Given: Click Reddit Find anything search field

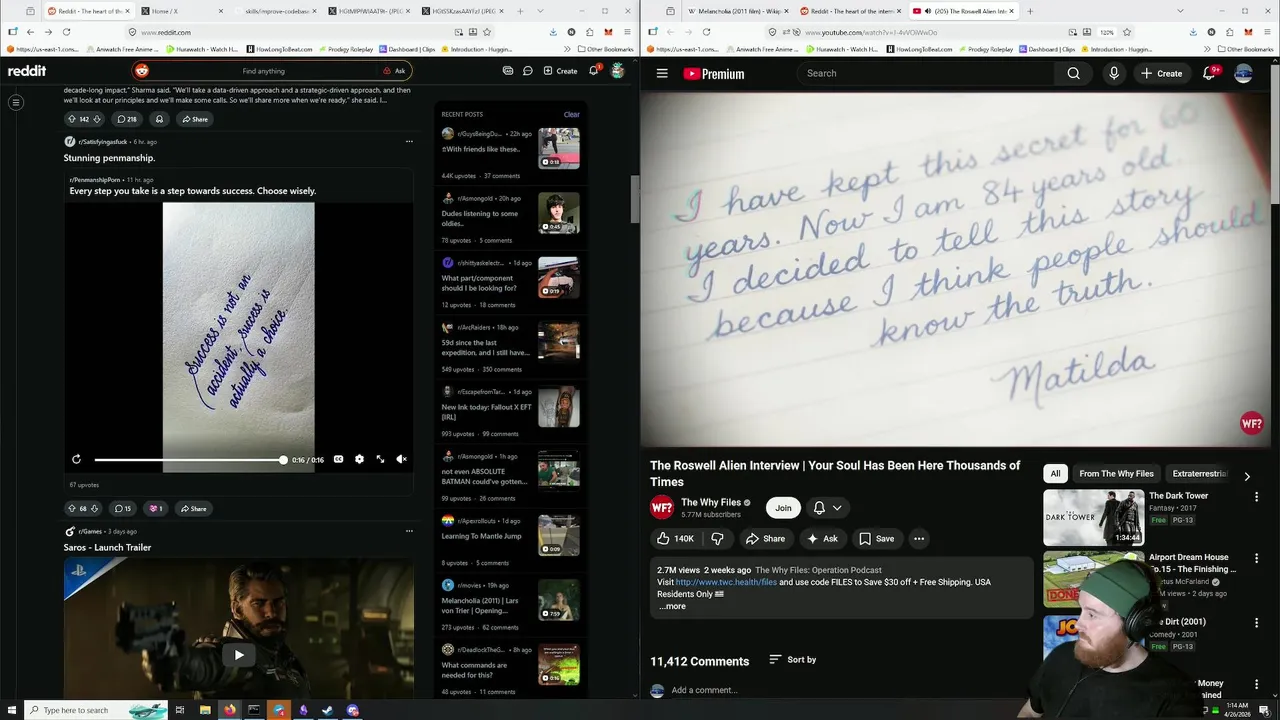Looking at the screenshot, I should [263, 71].
